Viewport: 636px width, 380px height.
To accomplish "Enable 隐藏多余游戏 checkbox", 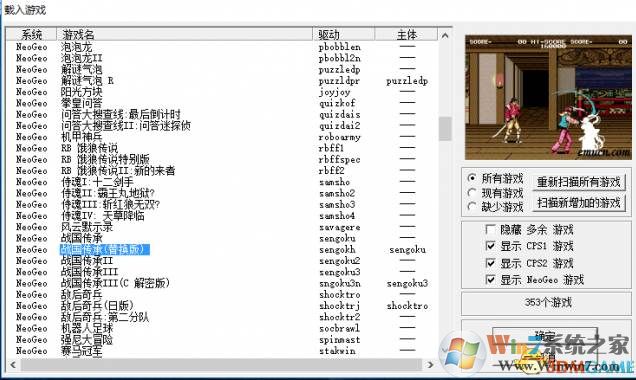I will click(x=490, y=230).
